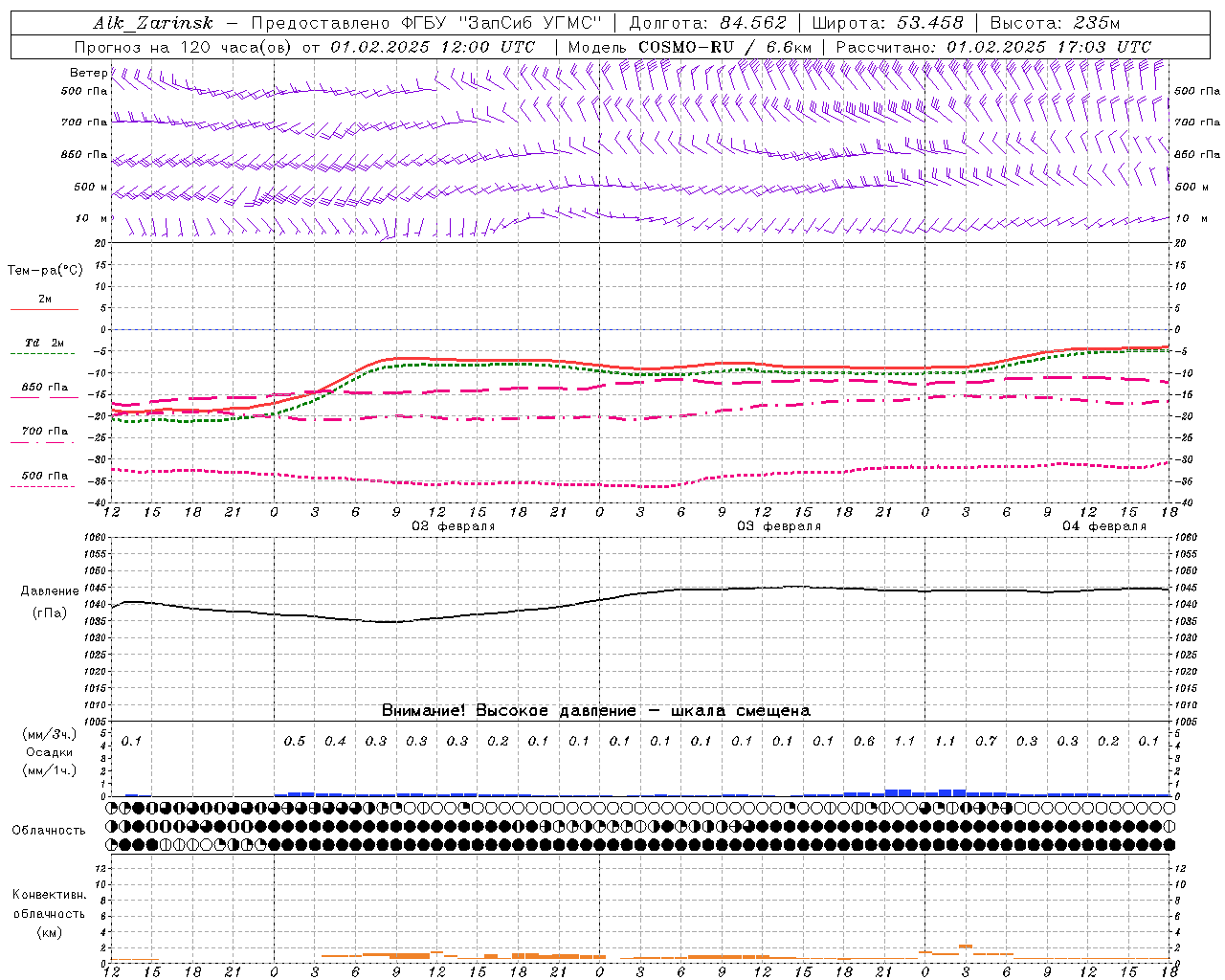Select the 0.5 precipitation value
The height and width of the screenshot is (980, 1225).
click(295, 741)
